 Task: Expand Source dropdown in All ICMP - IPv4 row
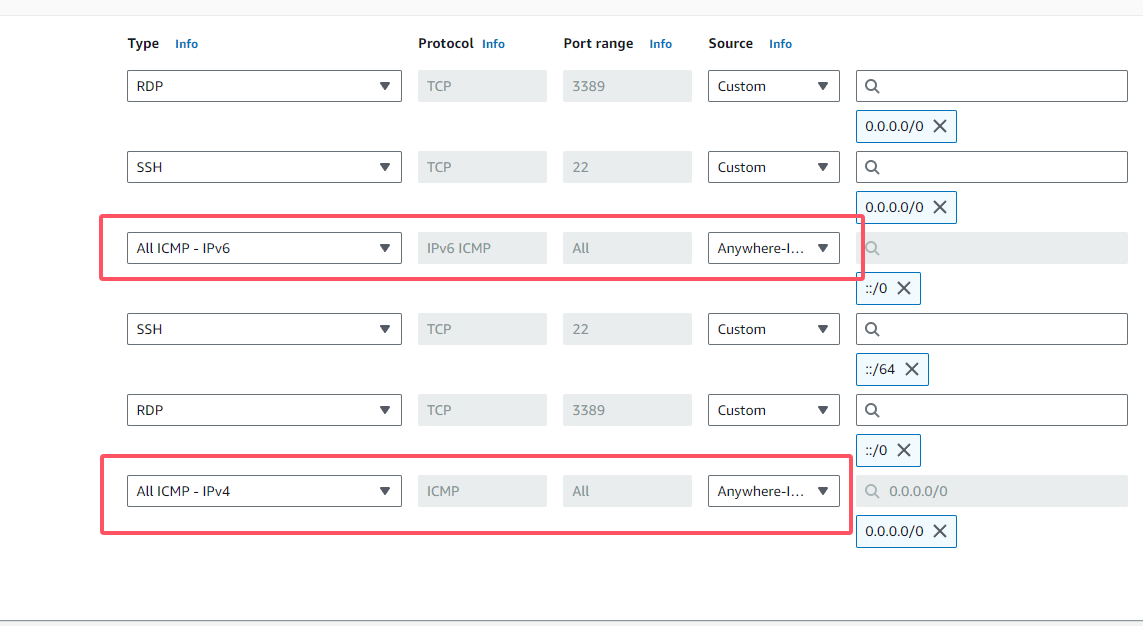(x=773, y=491)
